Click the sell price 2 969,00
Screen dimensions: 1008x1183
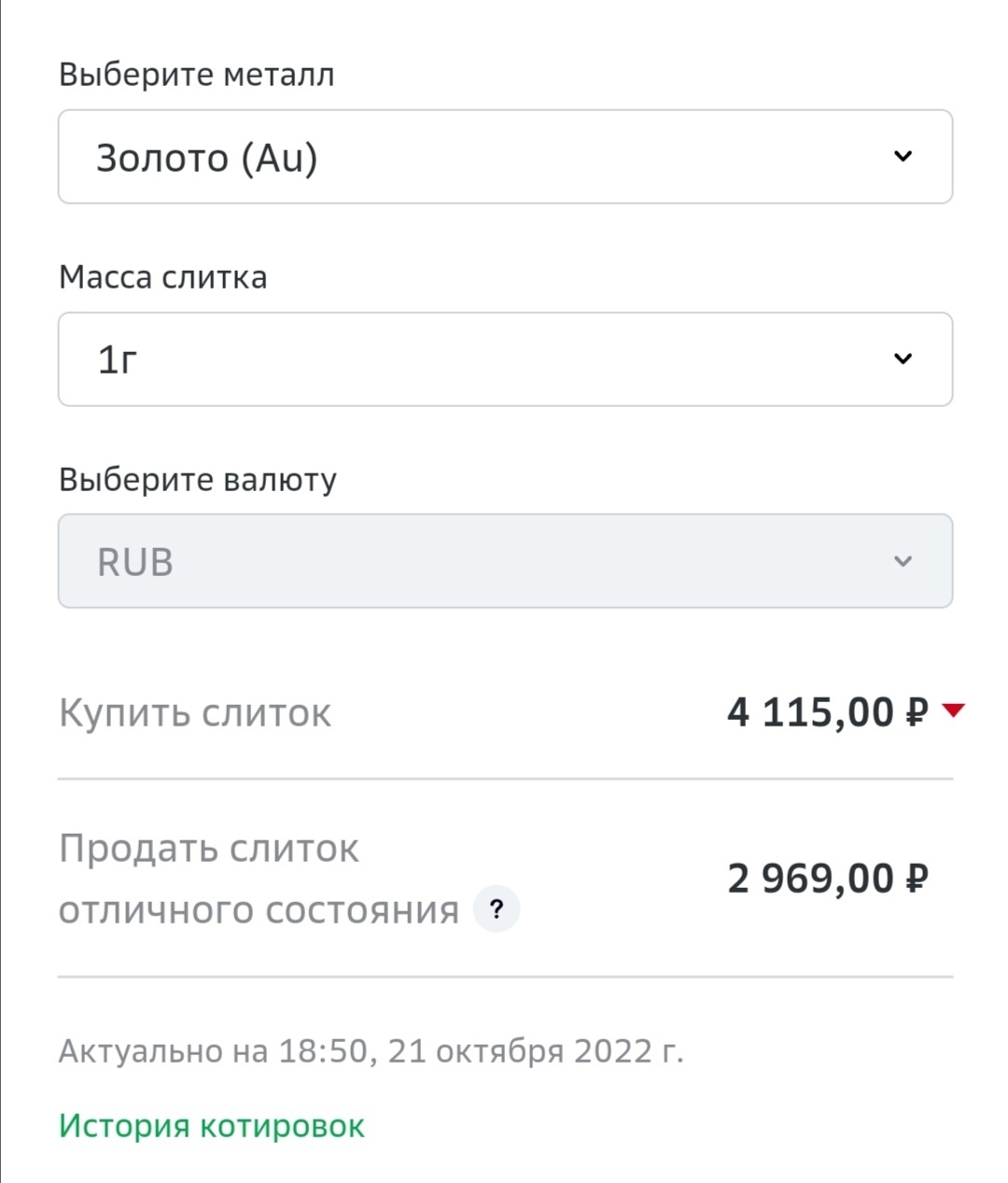pos(810,880)
